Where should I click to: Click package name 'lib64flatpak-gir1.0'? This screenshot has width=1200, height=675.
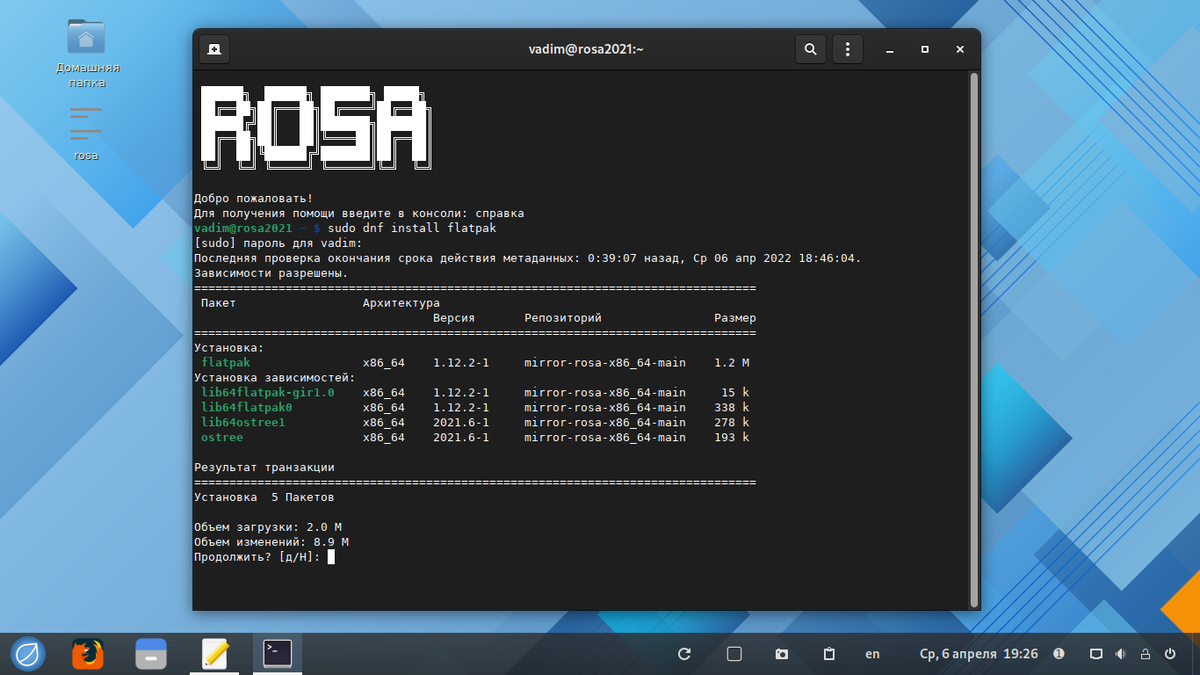tap(268, 392)
